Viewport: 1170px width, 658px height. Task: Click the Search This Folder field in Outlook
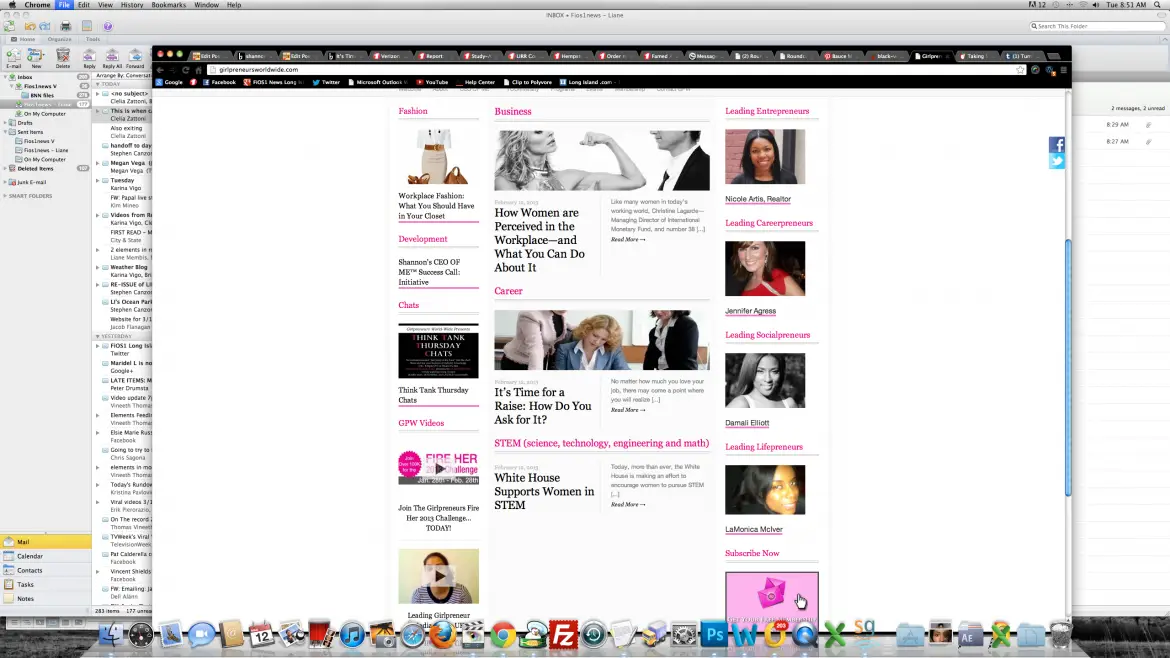click(x=1097, y=26)
